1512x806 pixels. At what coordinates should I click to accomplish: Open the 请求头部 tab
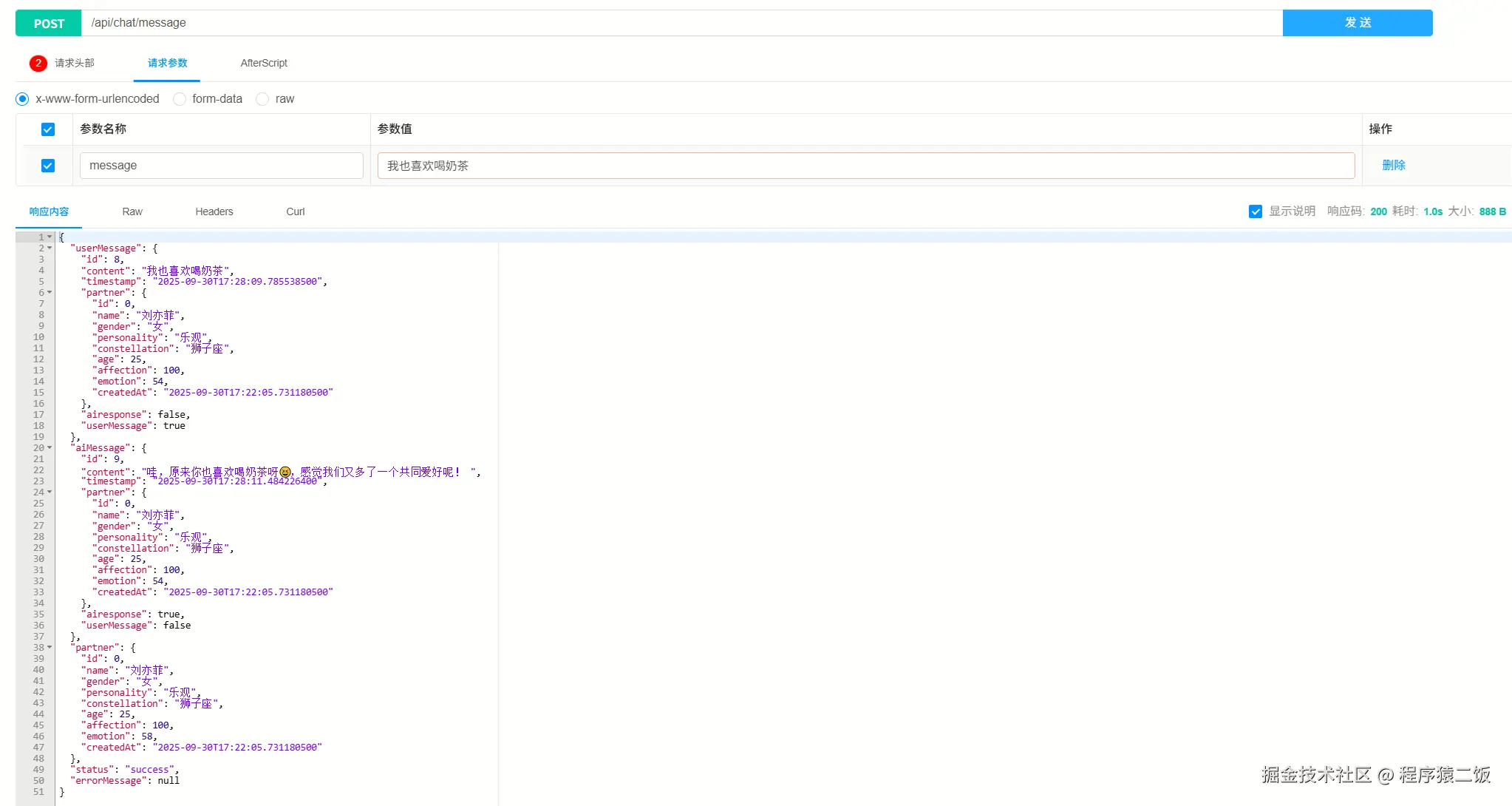74,63
